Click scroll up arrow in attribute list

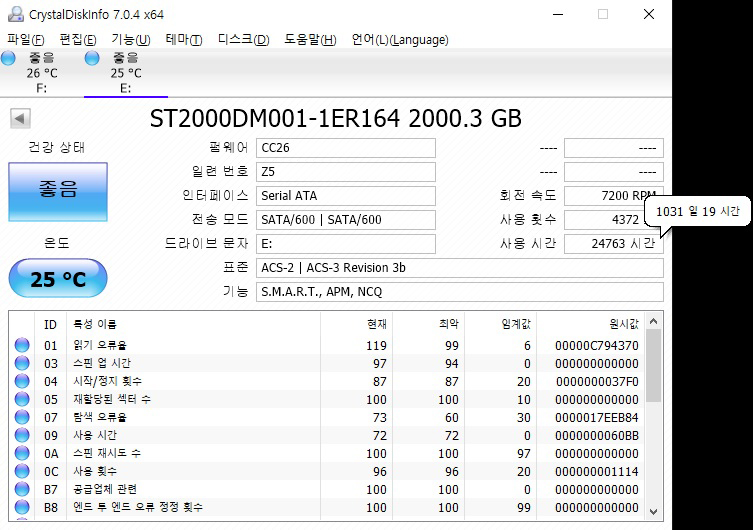point(653,321)
